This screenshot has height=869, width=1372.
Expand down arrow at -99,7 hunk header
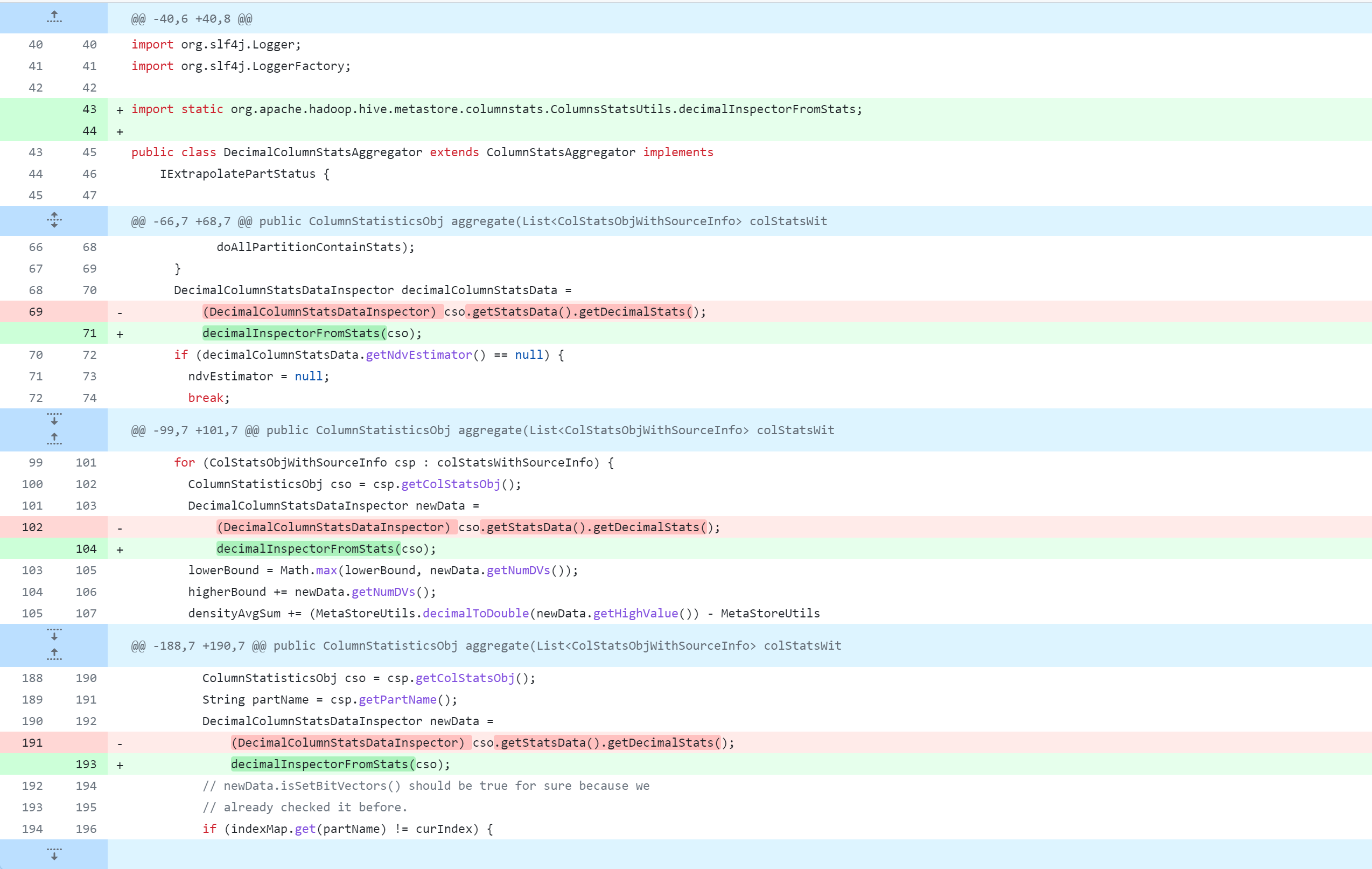point(53,420)
